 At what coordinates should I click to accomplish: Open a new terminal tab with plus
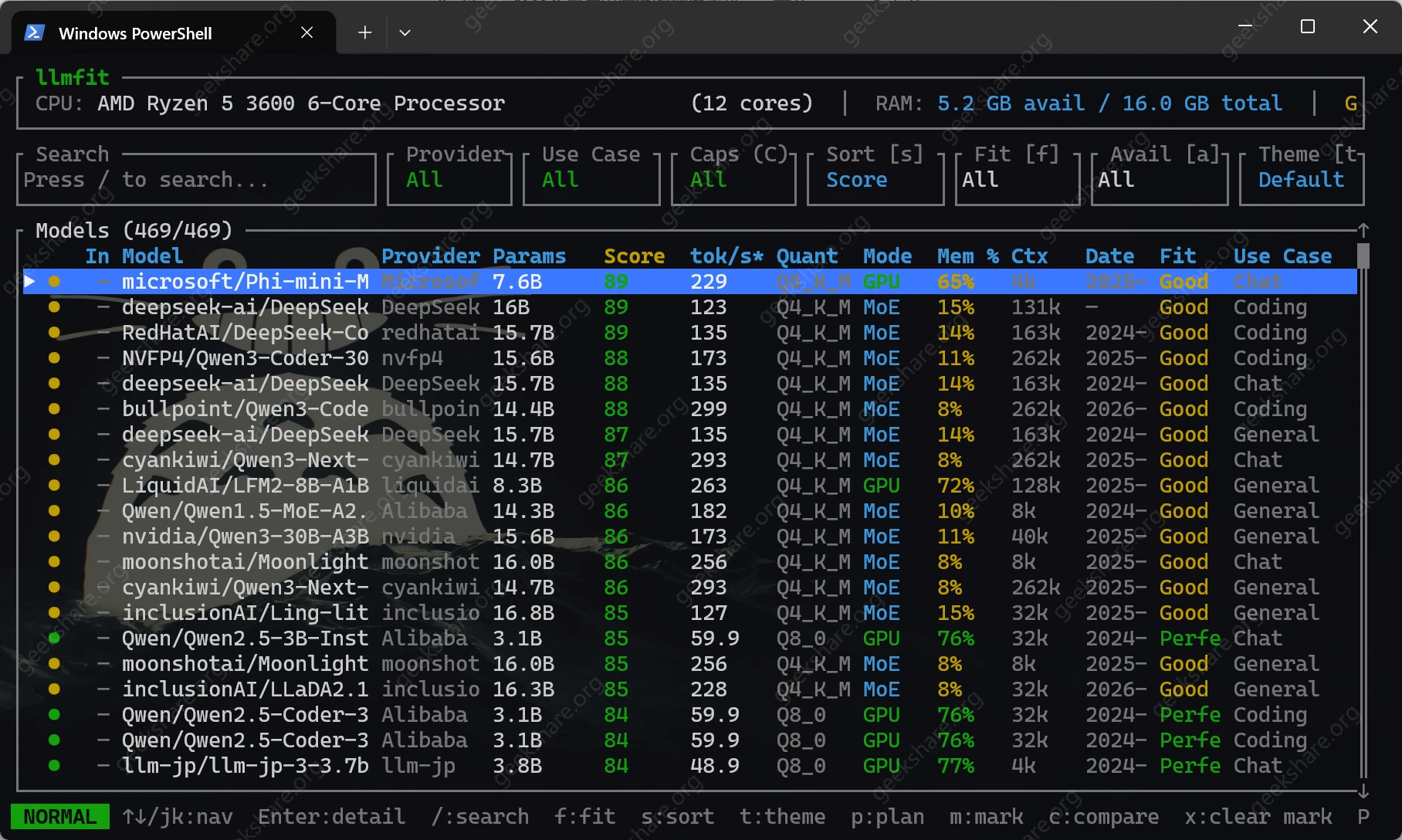[x=365, y=32]
